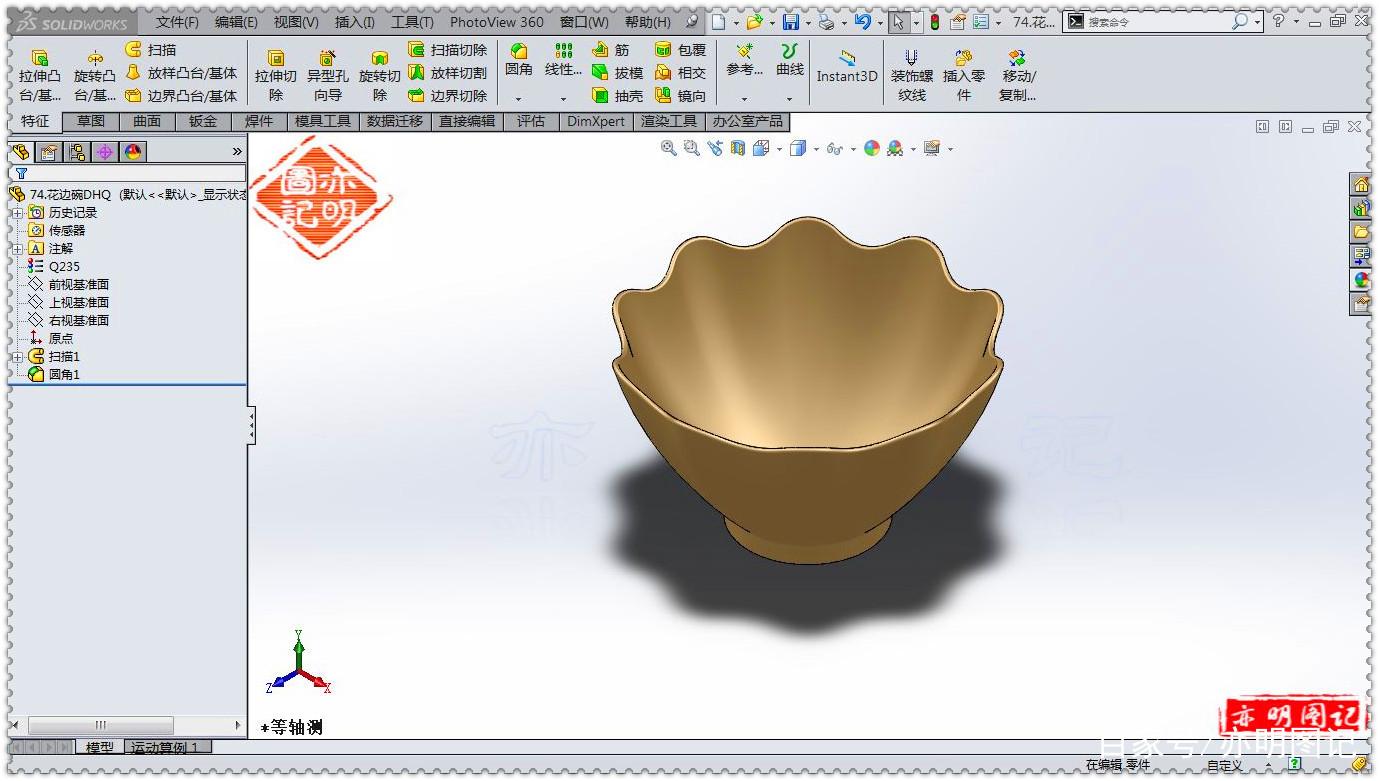
Task: Open the 异型孔向导 hole wizard
Action: click(327, 76)
